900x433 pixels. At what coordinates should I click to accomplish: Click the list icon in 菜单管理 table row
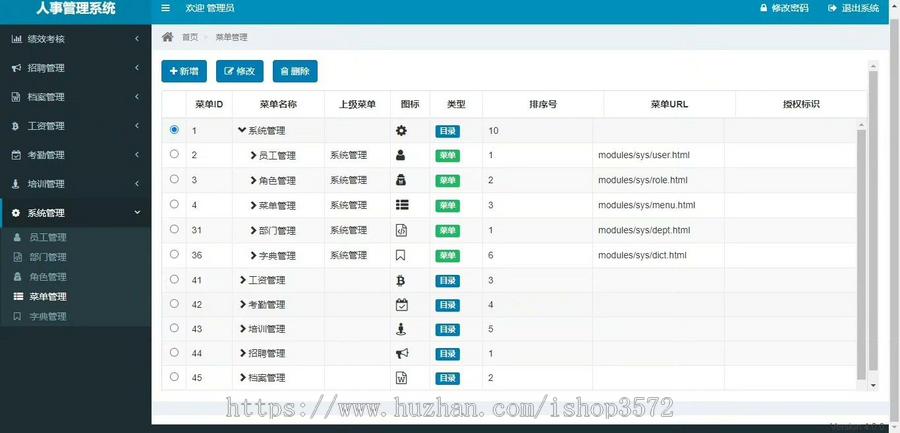point(402,205)
